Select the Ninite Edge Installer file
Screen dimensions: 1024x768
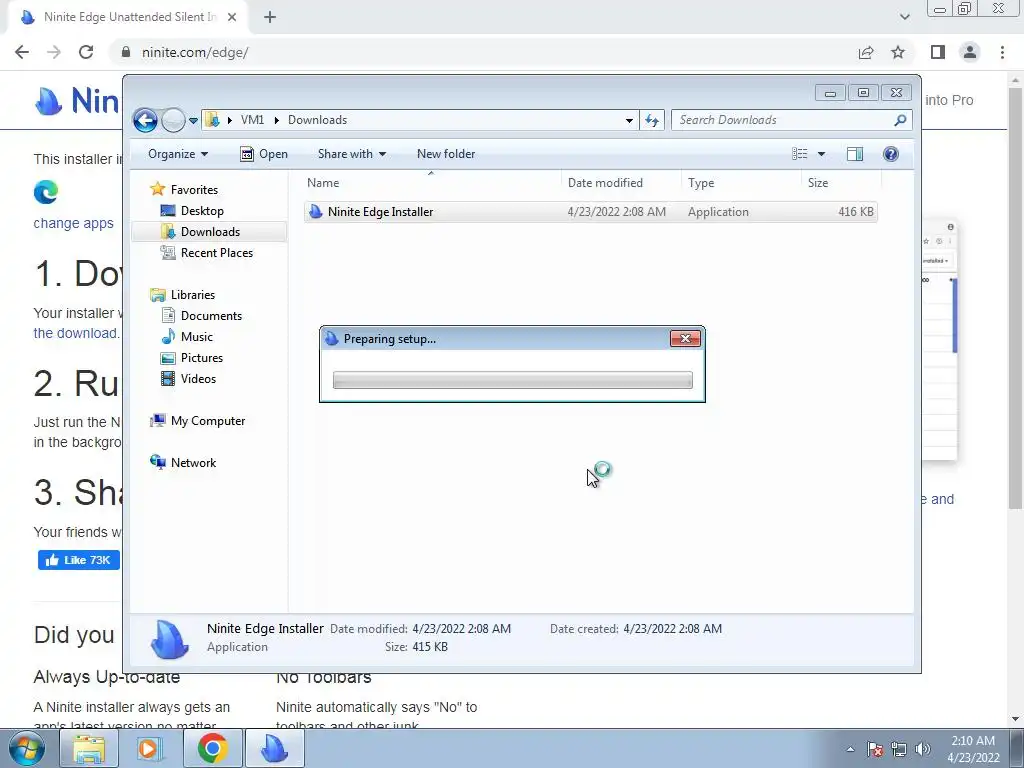pyautogui.click(x=590, y=212)
